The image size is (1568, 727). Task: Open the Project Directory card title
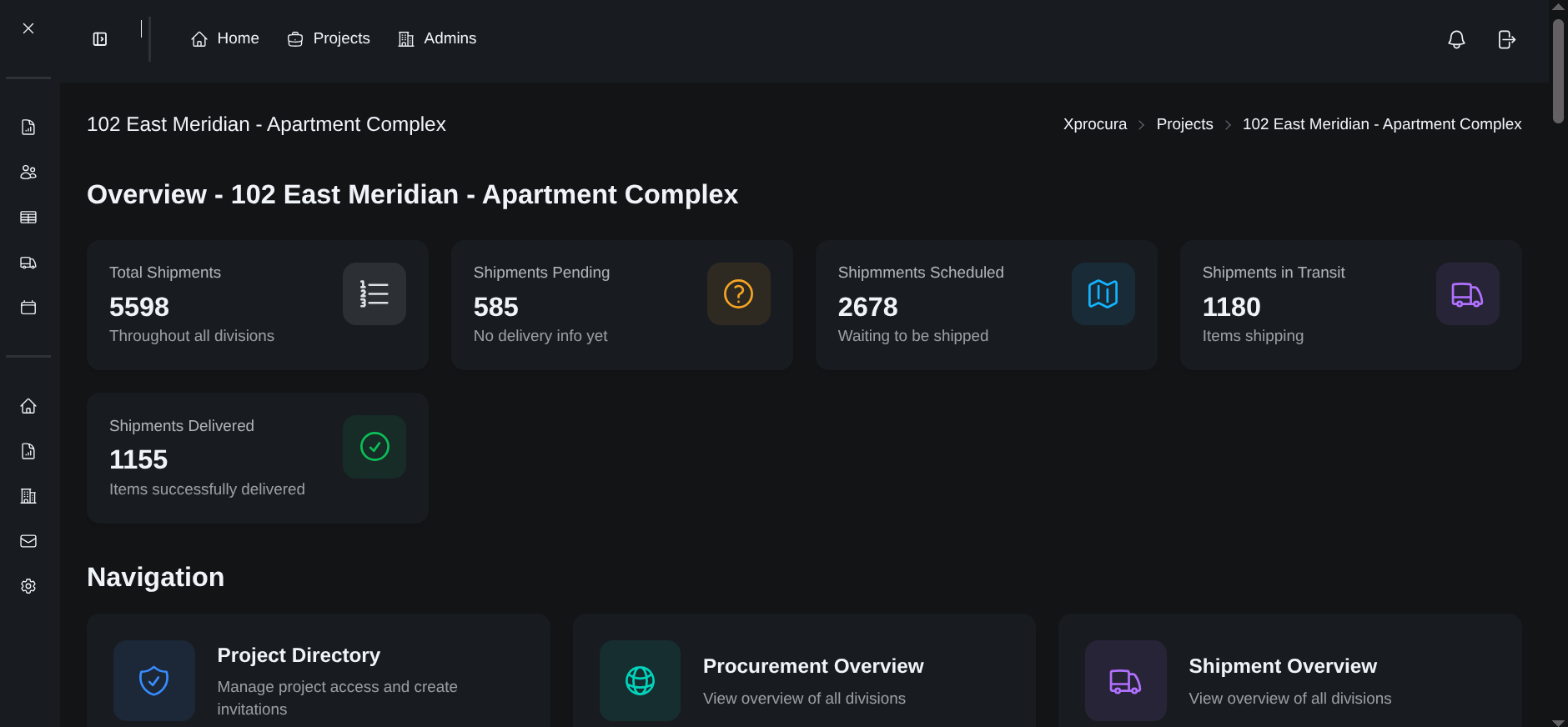tap(299, 655)
